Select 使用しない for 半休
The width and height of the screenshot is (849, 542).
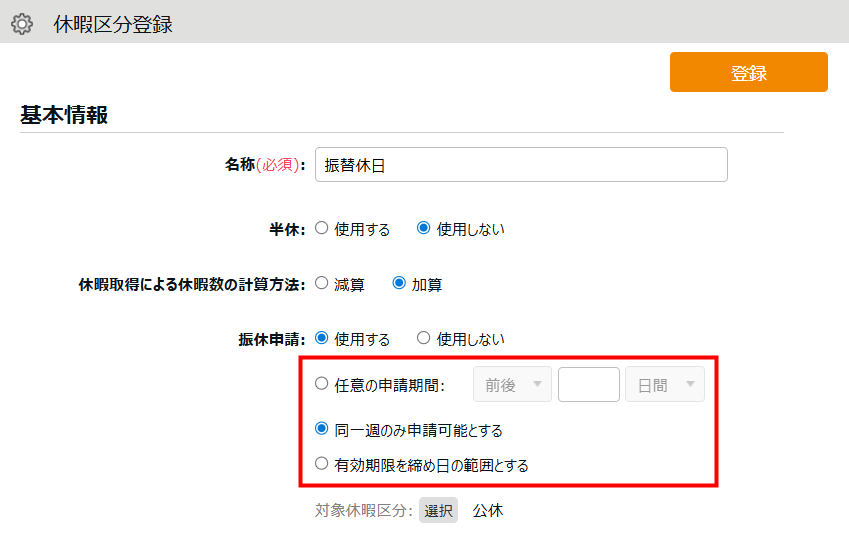tap(423, 228)
